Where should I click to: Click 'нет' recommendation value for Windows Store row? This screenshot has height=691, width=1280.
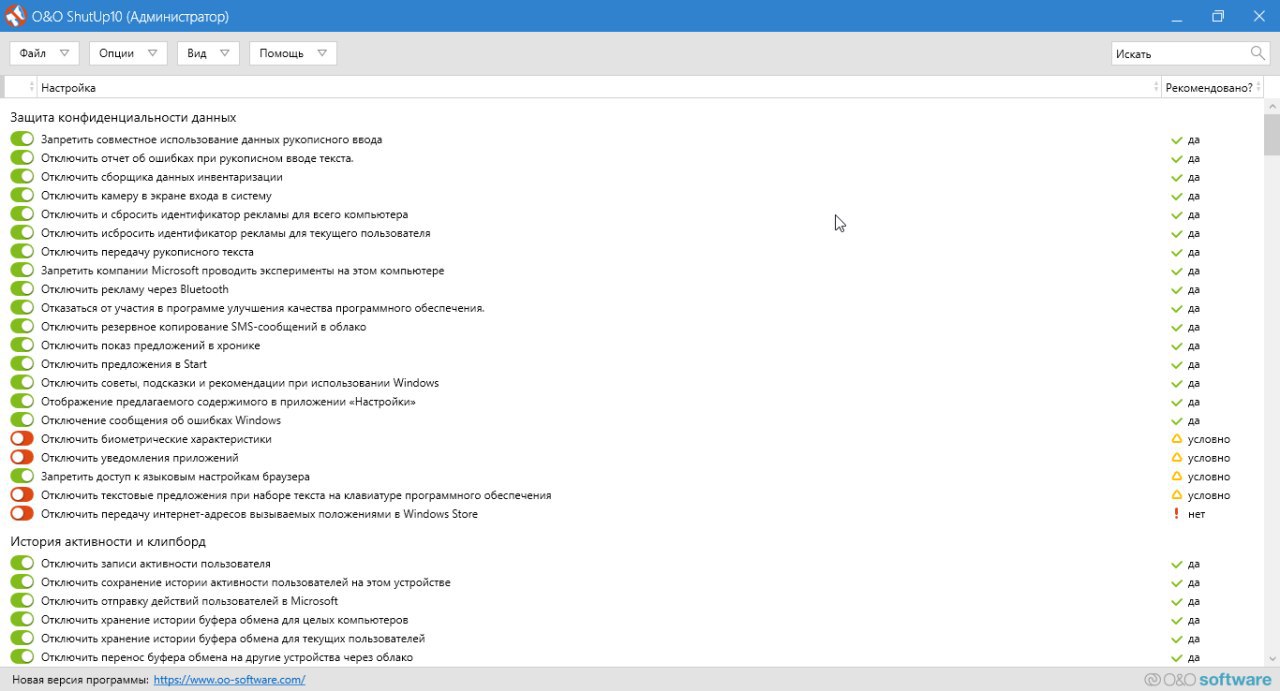tap(1197, 514)
